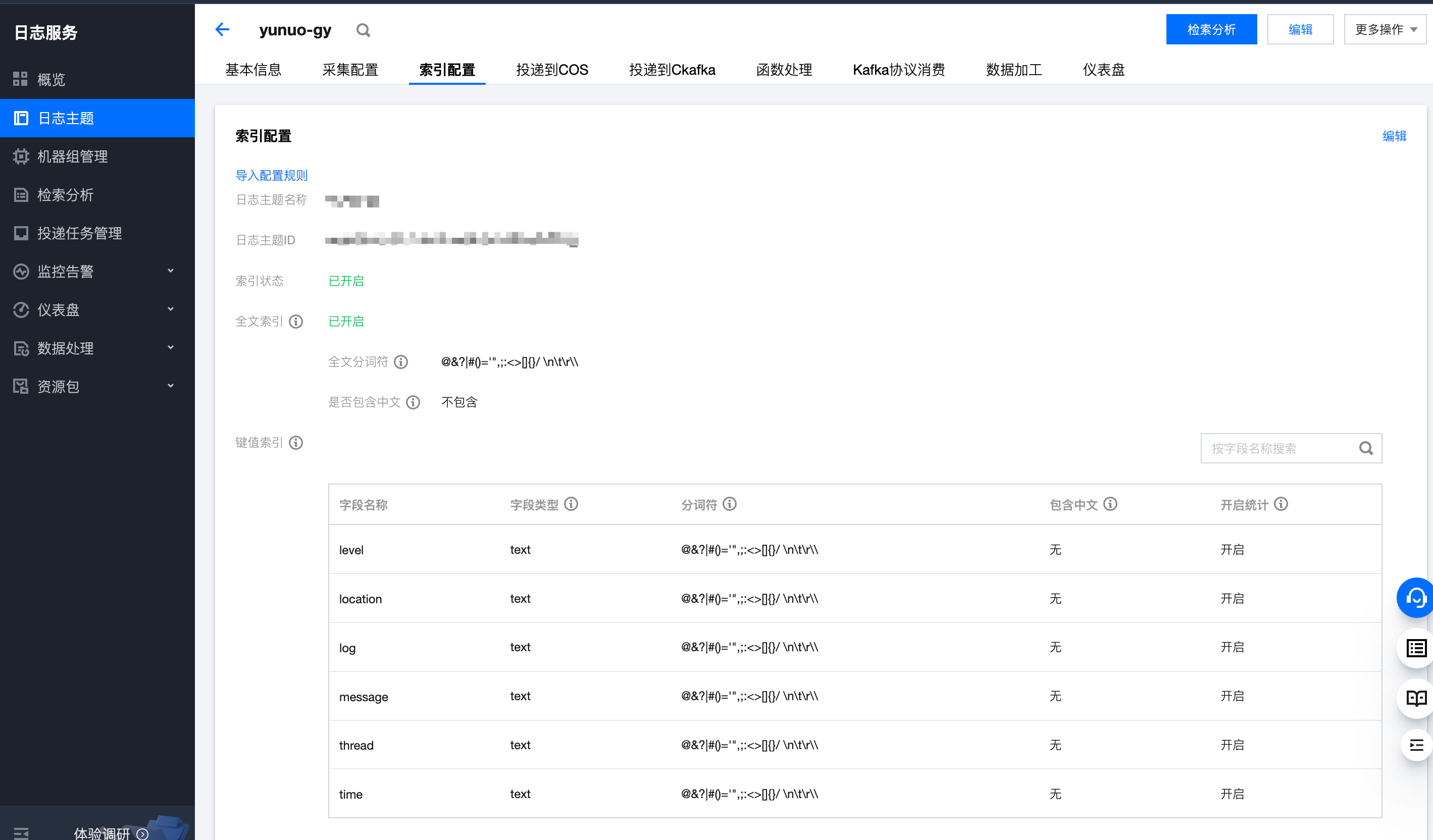1433x840 pixels.
Task: Open the 更多操作 dropdown menu
Action: [x=1384, y=29]
